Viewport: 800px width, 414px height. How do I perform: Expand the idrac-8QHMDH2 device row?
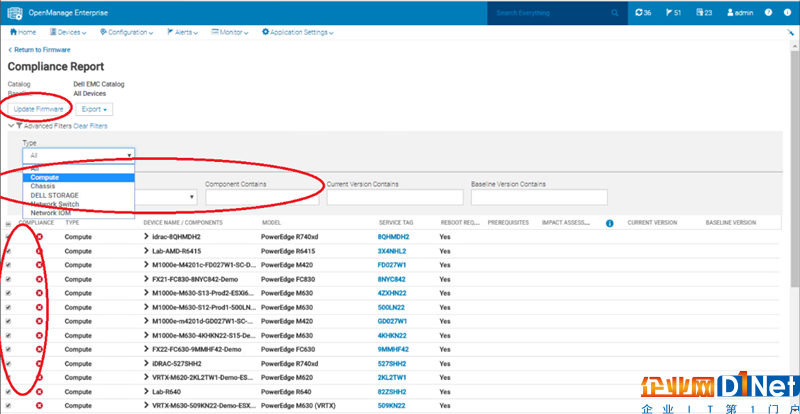[x=146, y=237]
